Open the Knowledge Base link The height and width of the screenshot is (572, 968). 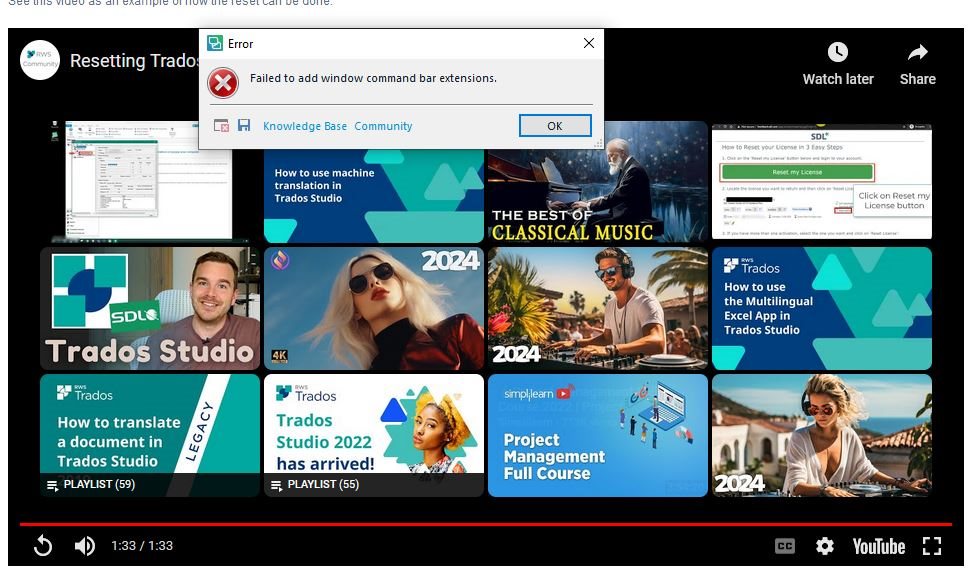(x=305, y=126)
